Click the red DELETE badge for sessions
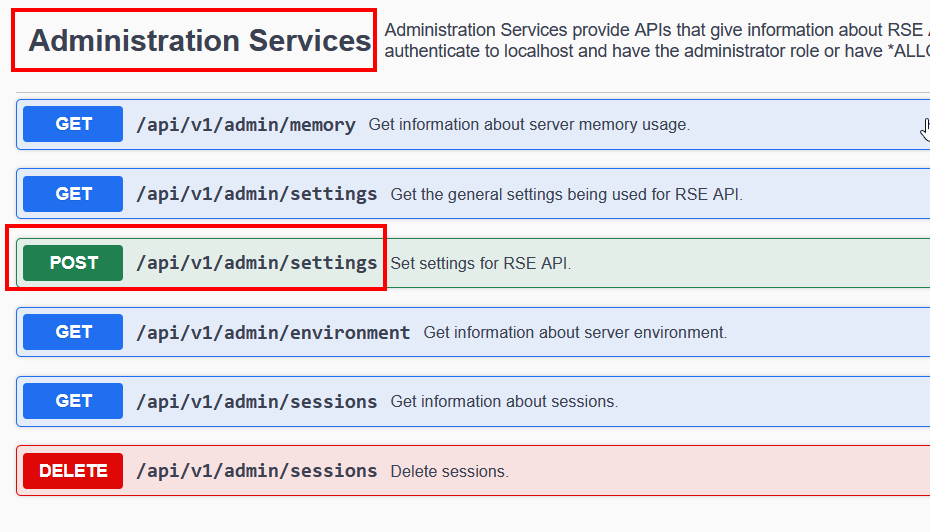This screenshot has width=930, height=532. [73, 471]
